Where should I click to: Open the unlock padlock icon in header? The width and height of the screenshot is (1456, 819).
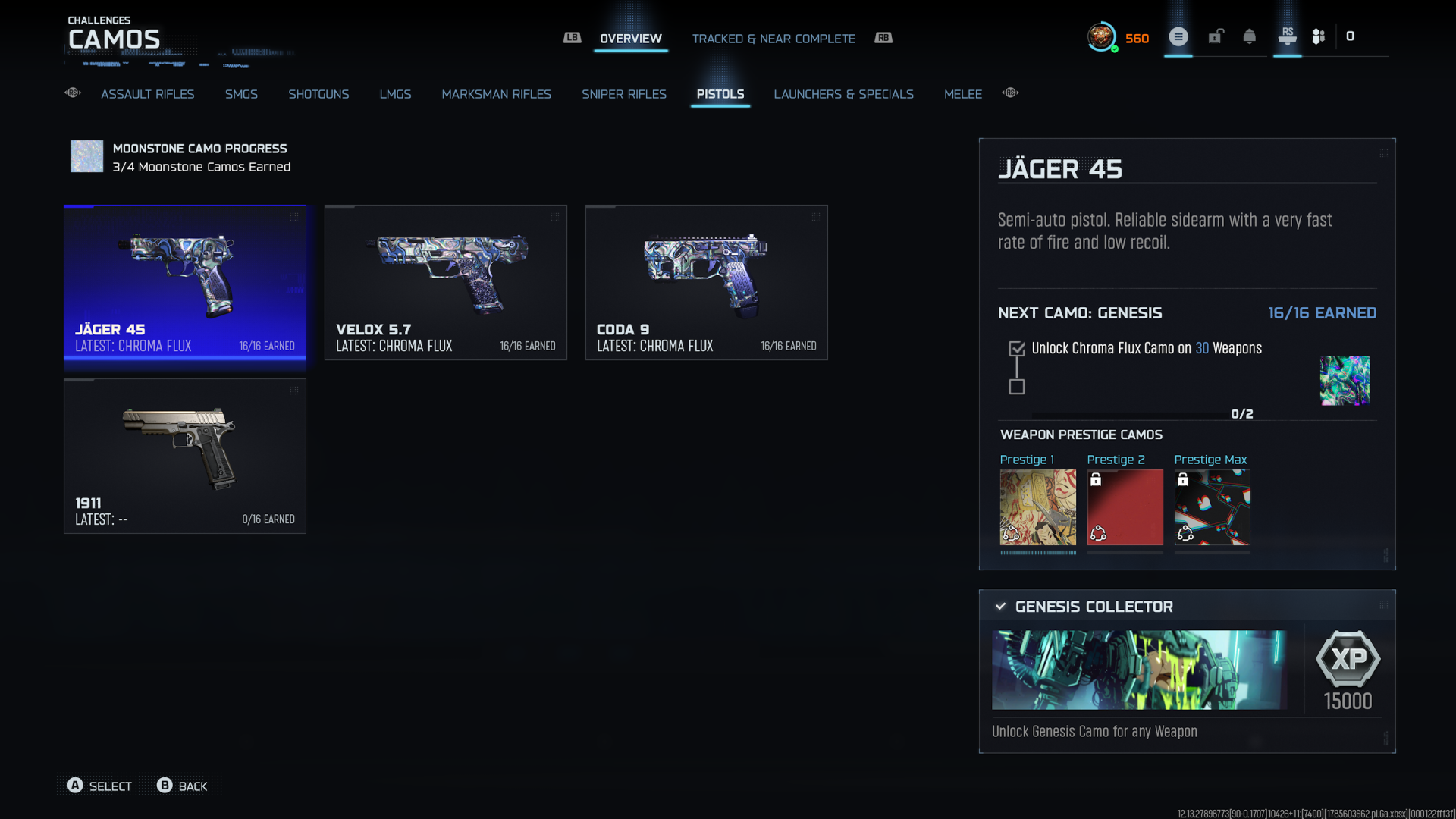(1216, 36)
